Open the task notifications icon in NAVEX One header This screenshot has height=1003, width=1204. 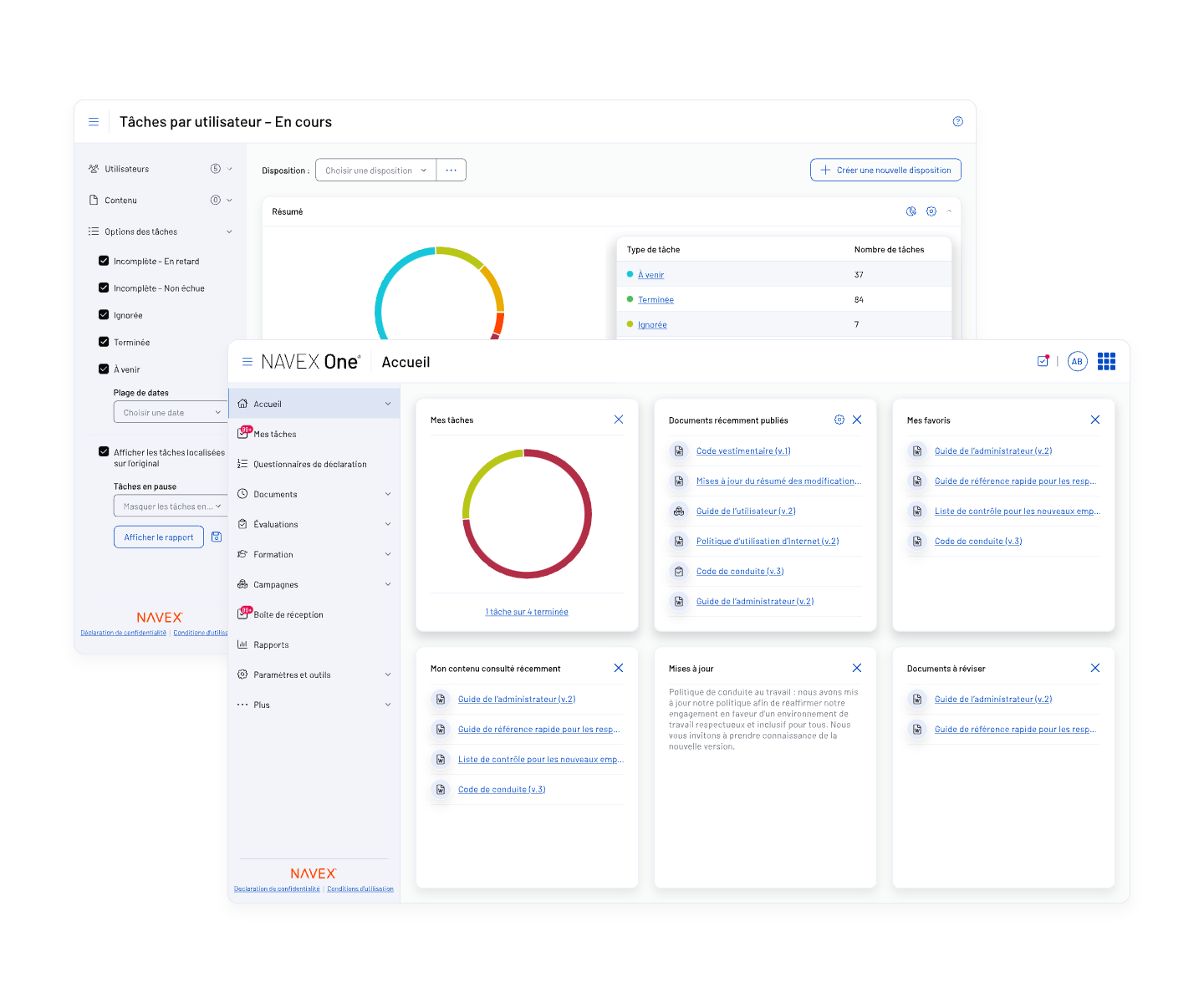point(1043,361)
